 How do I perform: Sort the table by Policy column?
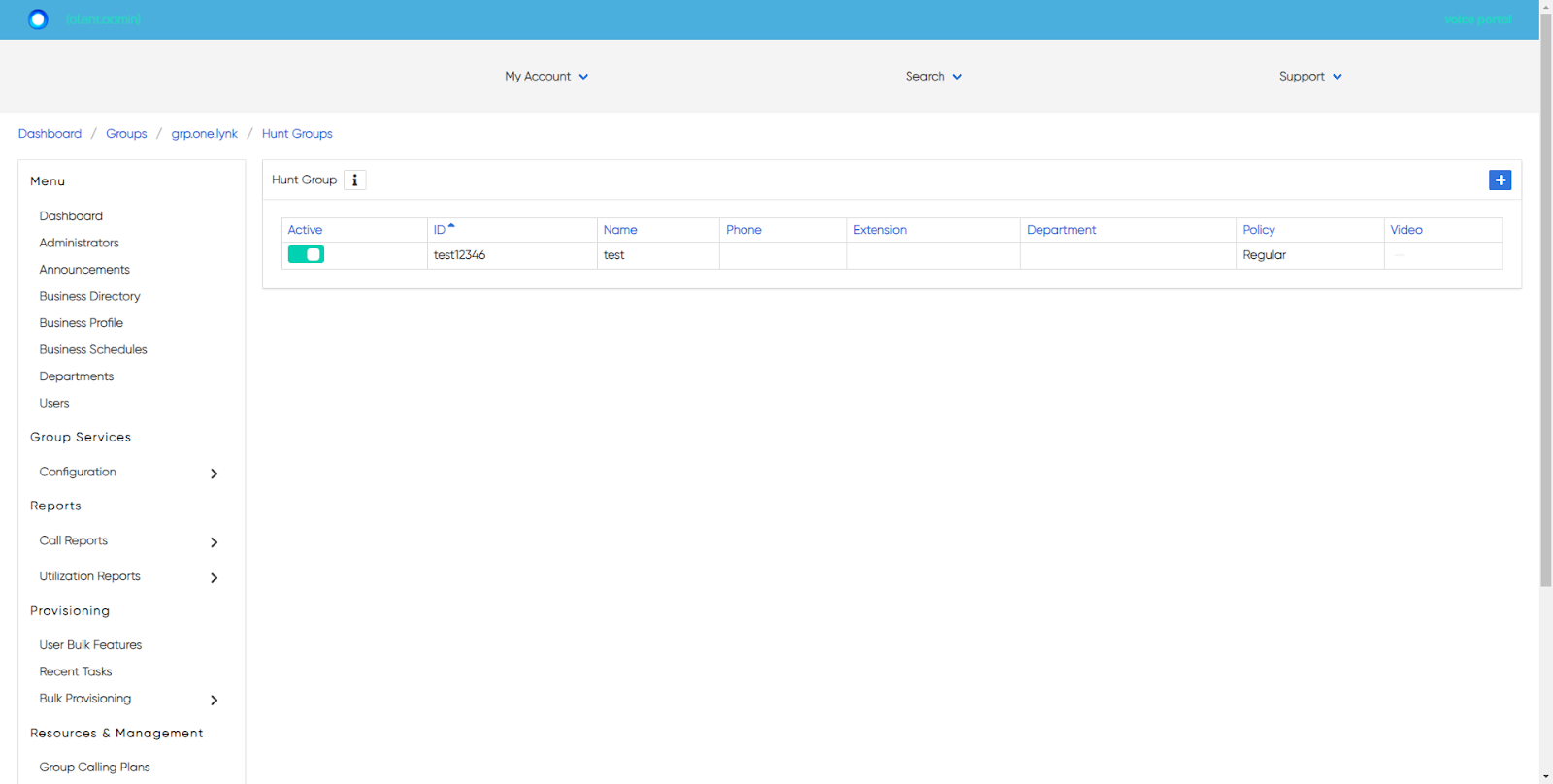(x=1259, y=230)
